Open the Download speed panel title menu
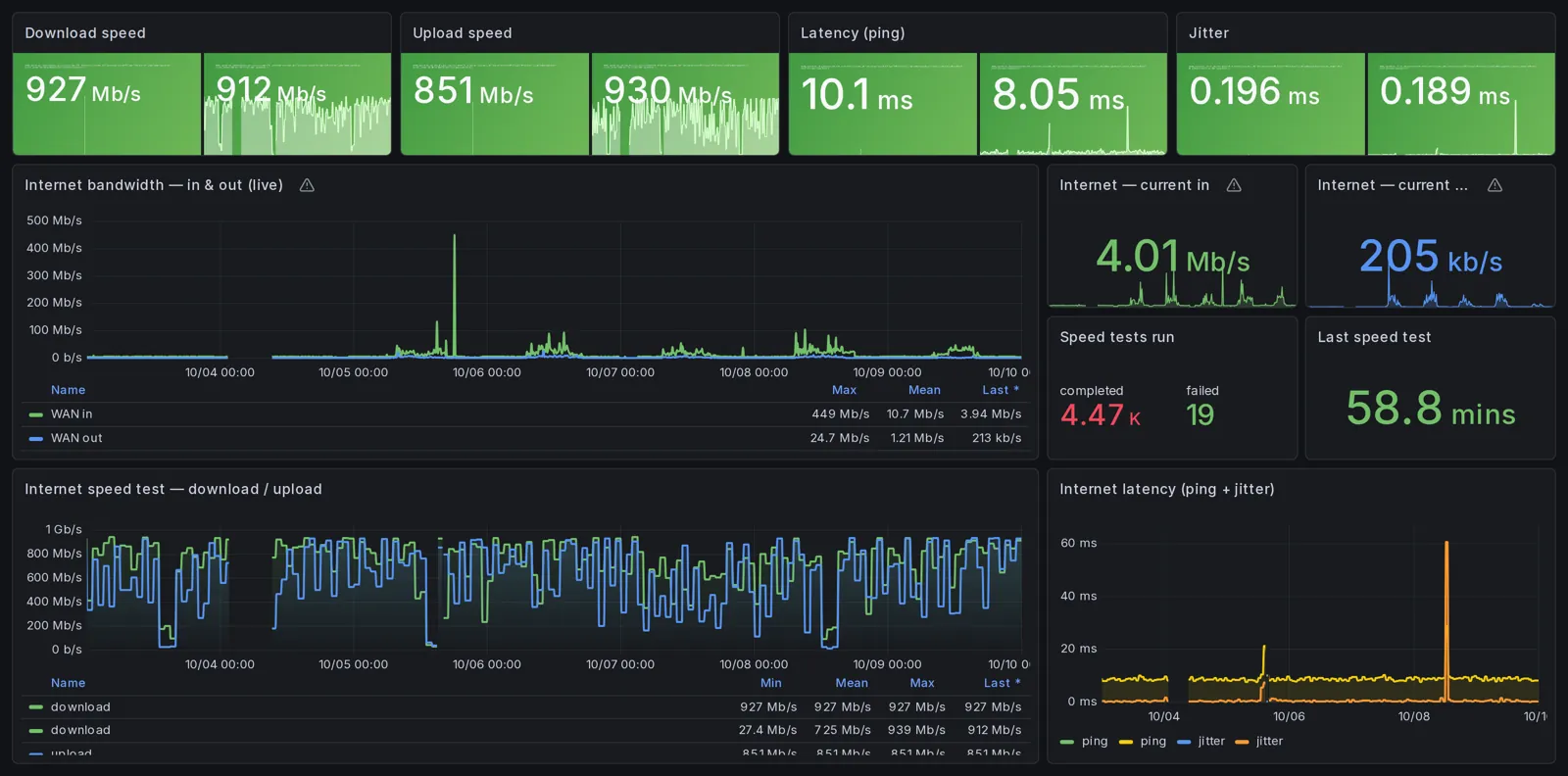 coord(85,33)
